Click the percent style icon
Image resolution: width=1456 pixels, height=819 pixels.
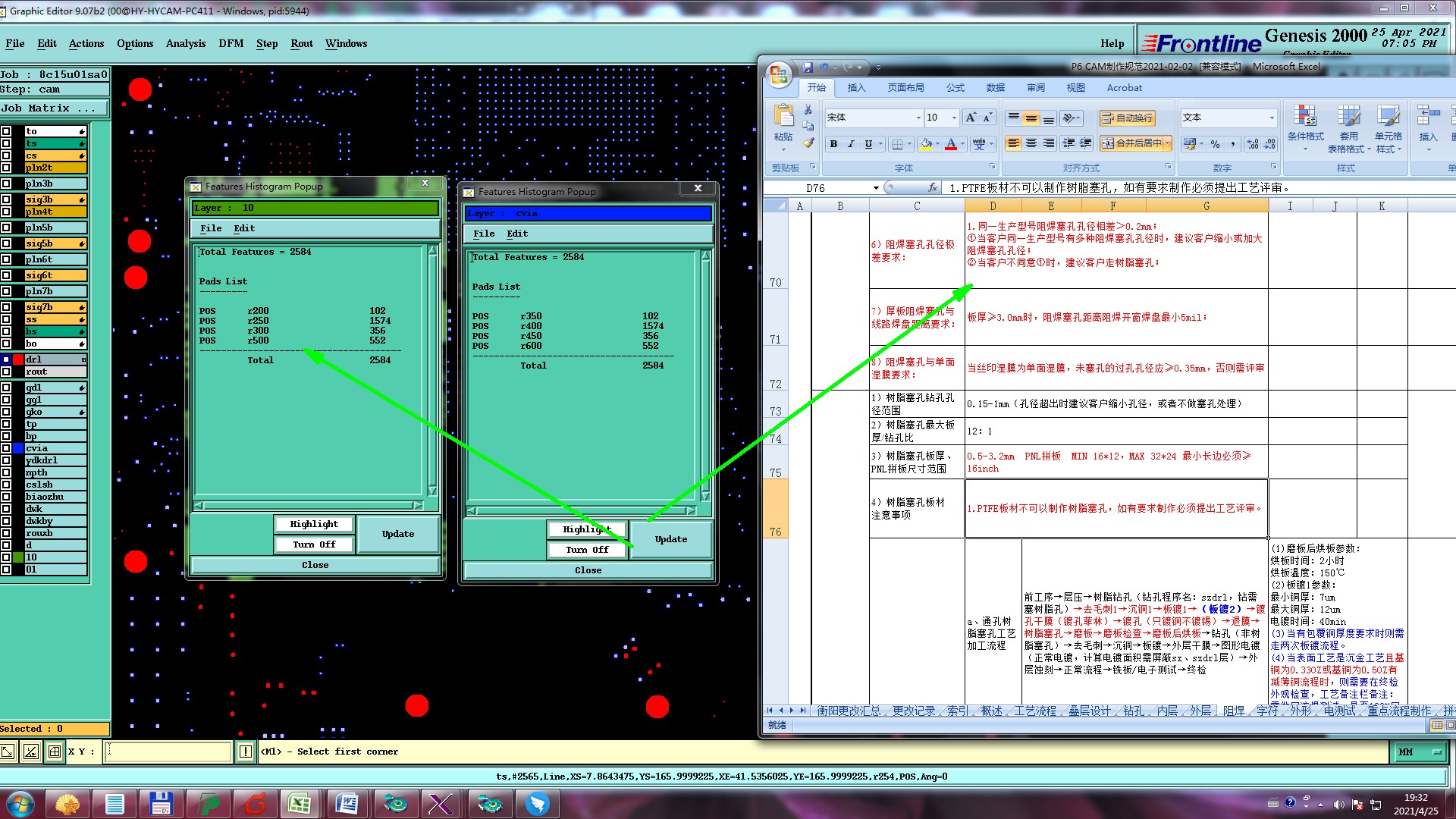(x=1215, y=144)
